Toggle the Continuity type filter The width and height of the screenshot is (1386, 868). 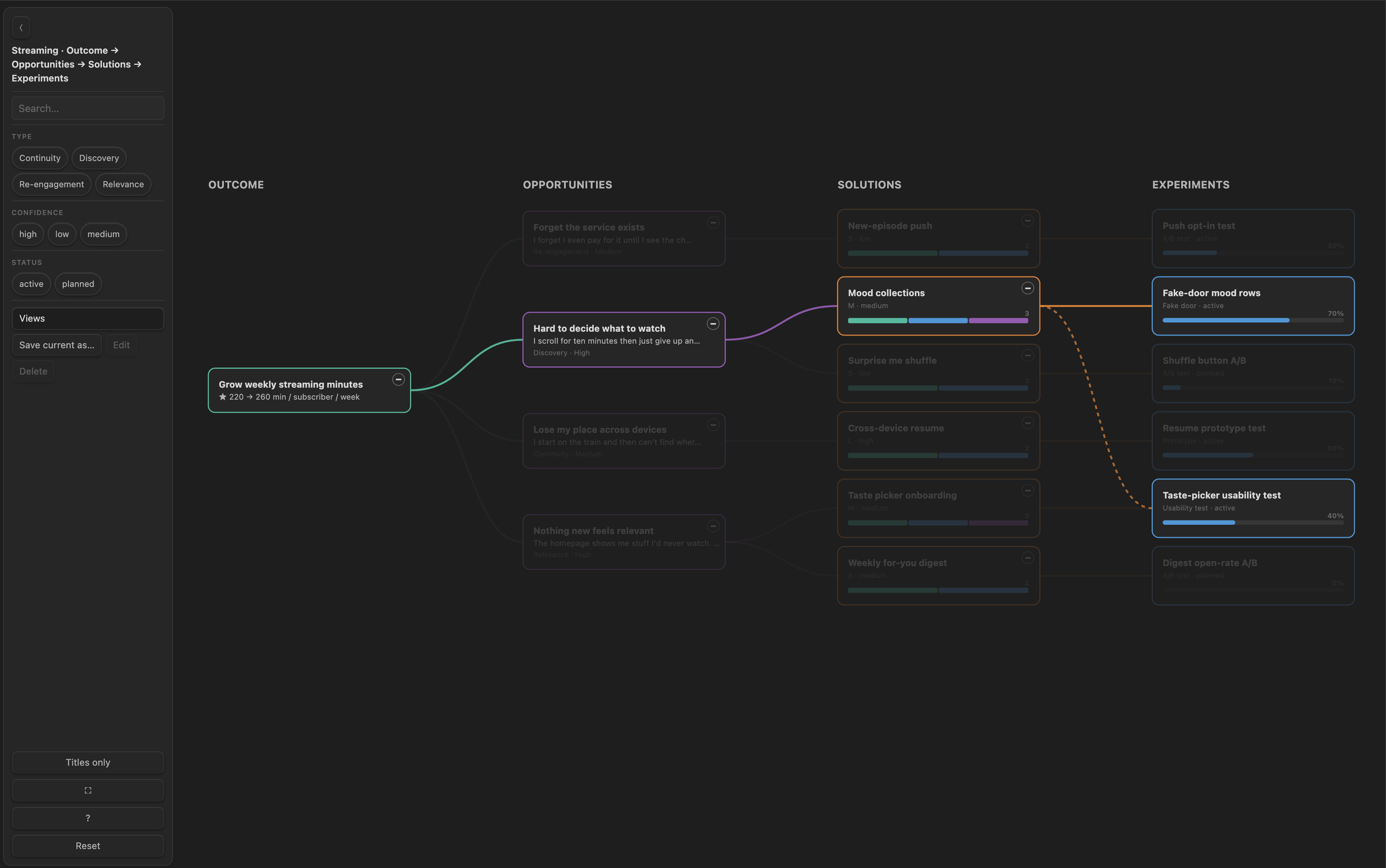pyautogui.click(x=40, y=158)
